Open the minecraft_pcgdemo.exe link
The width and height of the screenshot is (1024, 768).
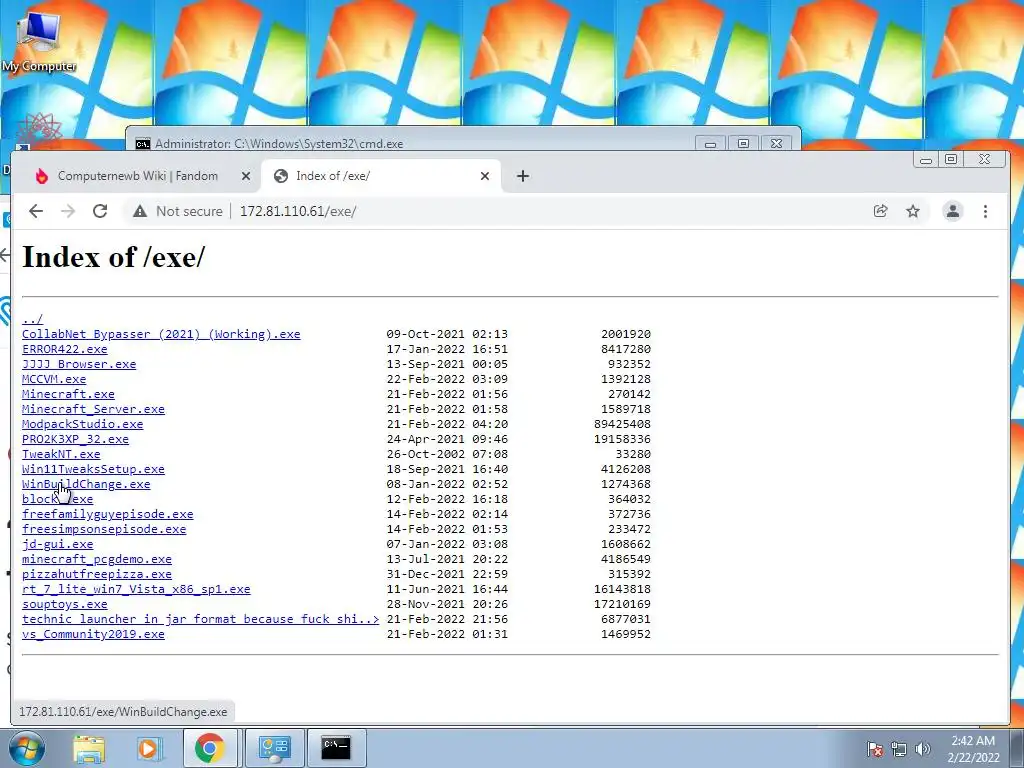(97, 559)
